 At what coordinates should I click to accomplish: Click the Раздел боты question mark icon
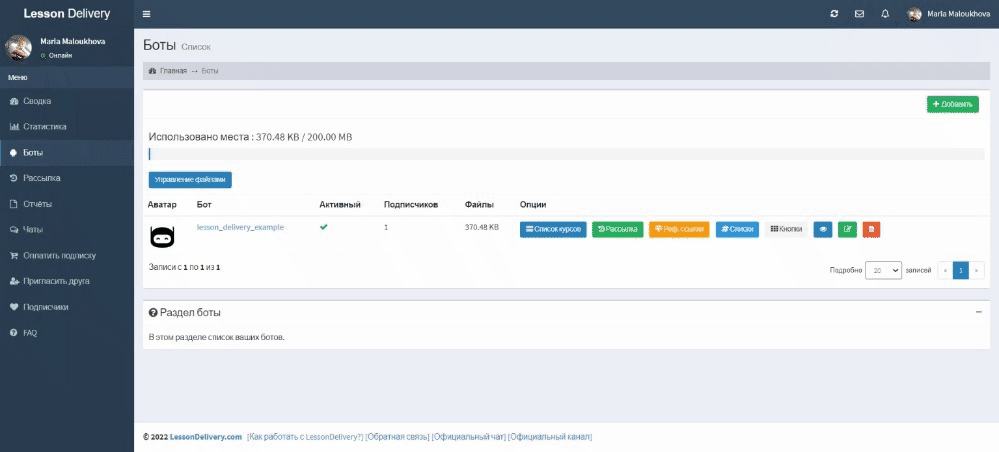pyautogui.click(x=153, y=313)
